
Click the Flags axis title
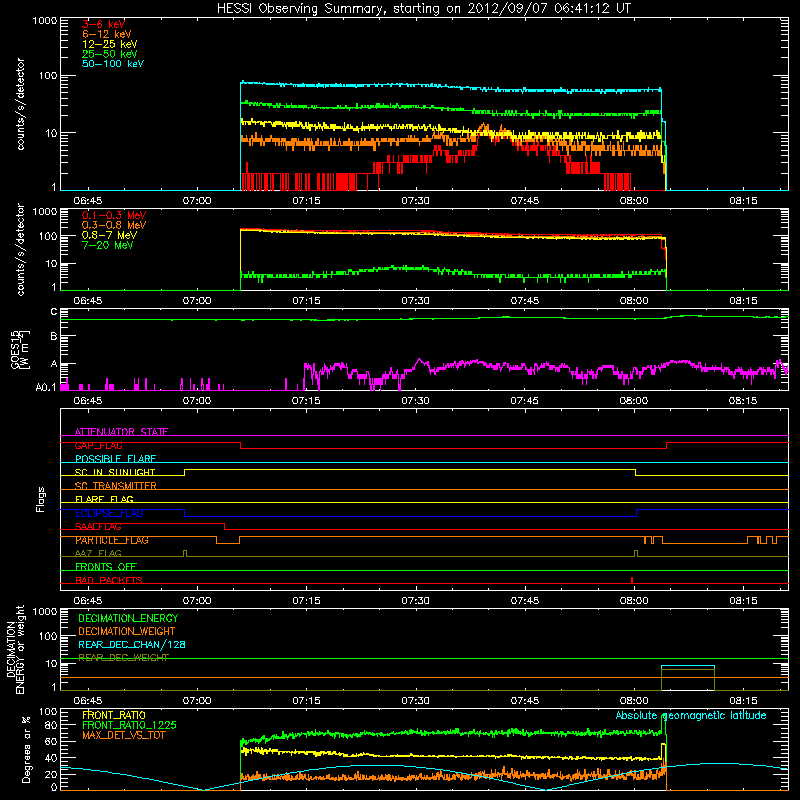coord(41,499)
